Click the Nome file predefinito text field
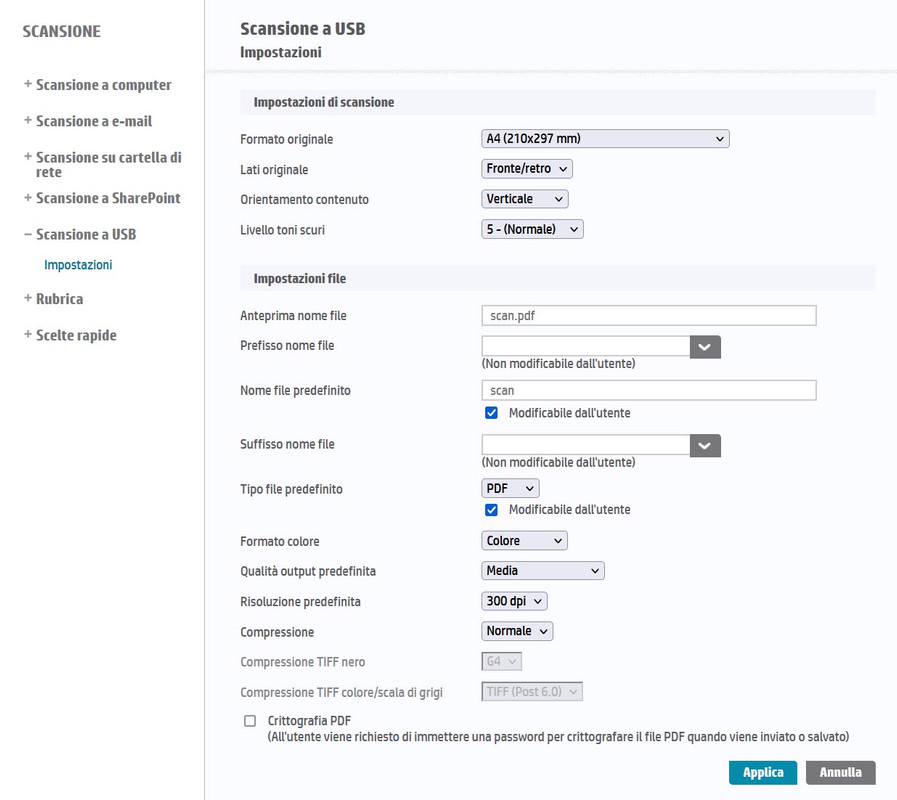 (649, 390)
